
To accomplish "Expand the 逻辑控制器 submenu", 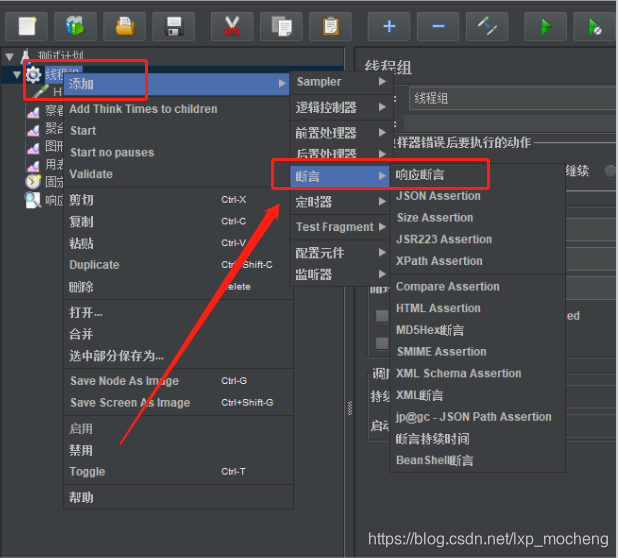I will (341, 107).
